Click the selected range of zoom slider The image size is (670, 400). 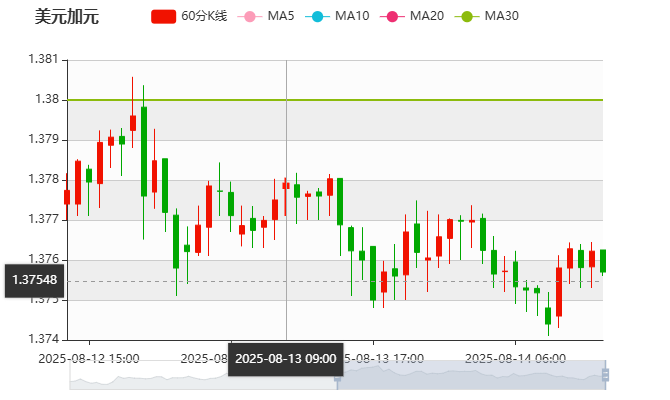click(x=471, y=375)
